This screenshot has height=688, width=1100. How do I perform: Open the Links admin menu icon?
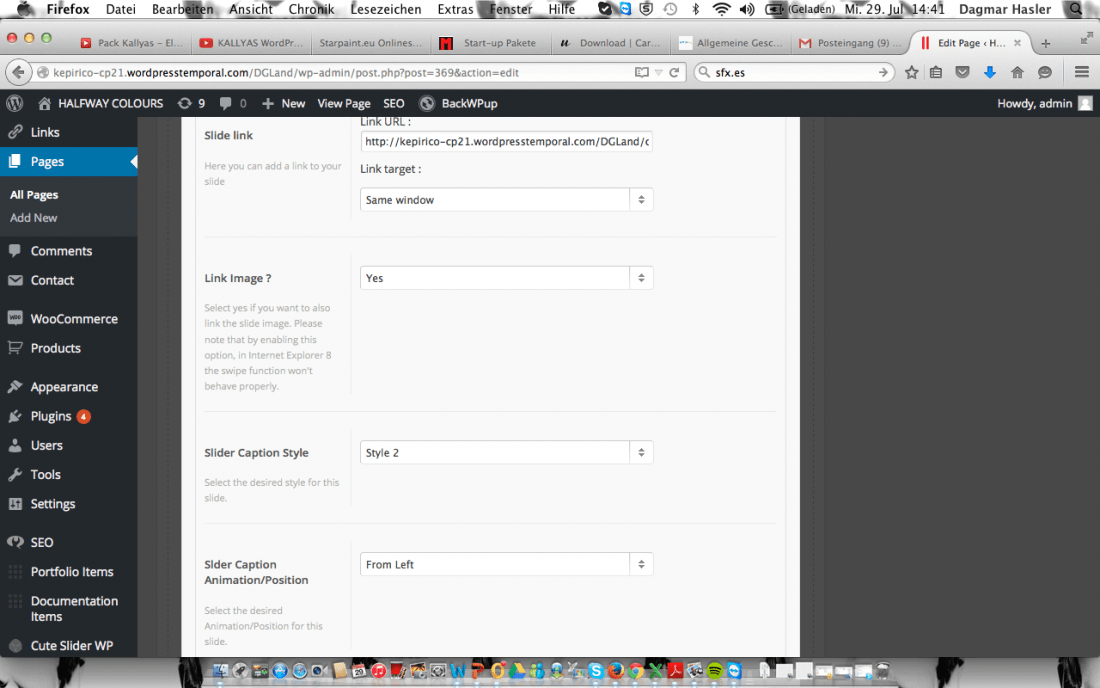point(15,132)
